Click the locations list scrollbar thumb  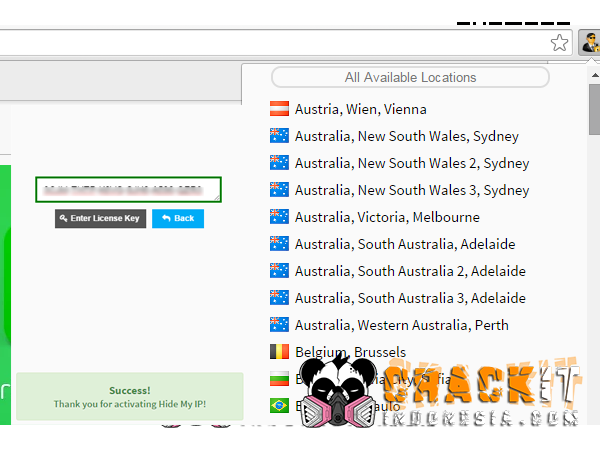[595, 109]
